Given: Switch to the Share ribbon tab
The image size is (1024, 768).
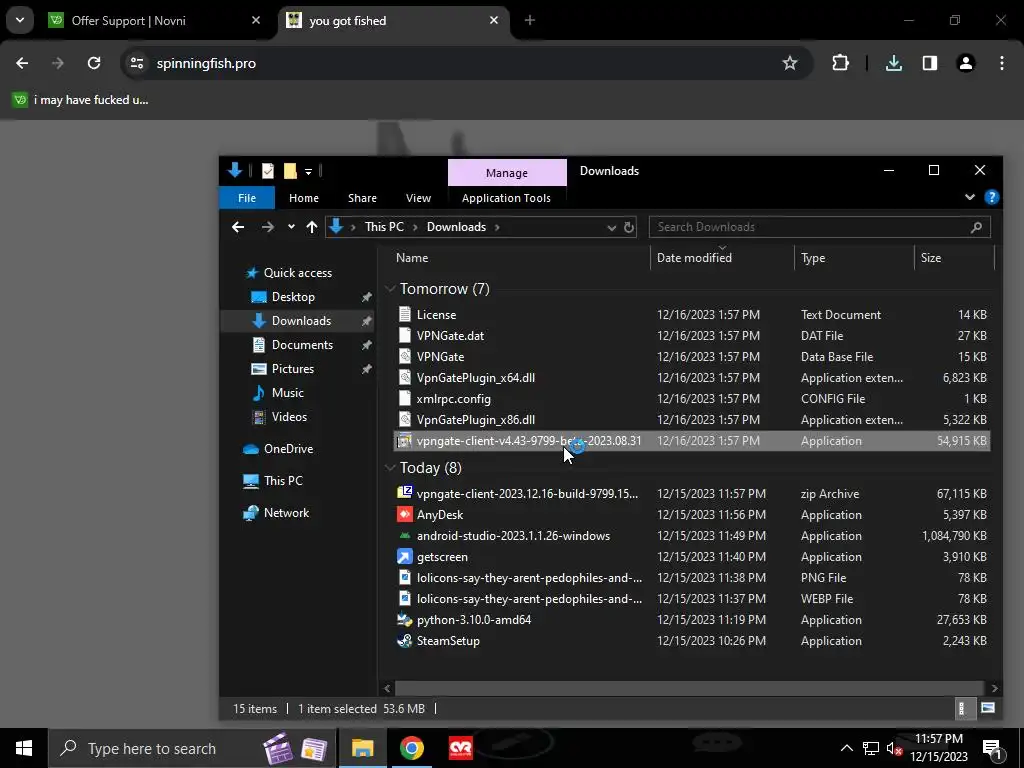Looking at the screenshot, I should pyautogui.click(x=362, y=198).
